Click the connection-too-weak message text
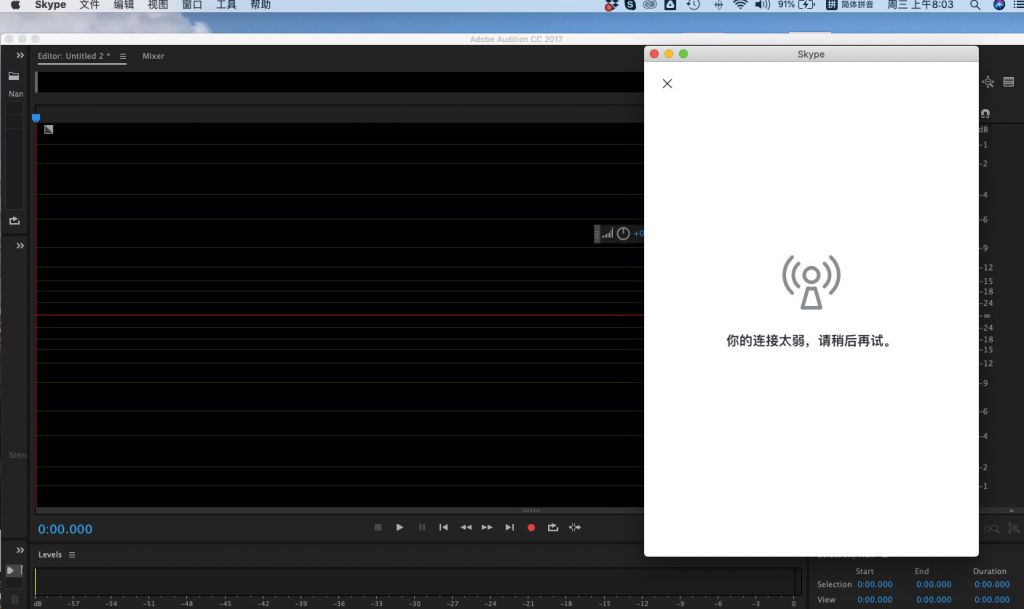This screenshot has height=609, width=1024. [x=810, y=341]
